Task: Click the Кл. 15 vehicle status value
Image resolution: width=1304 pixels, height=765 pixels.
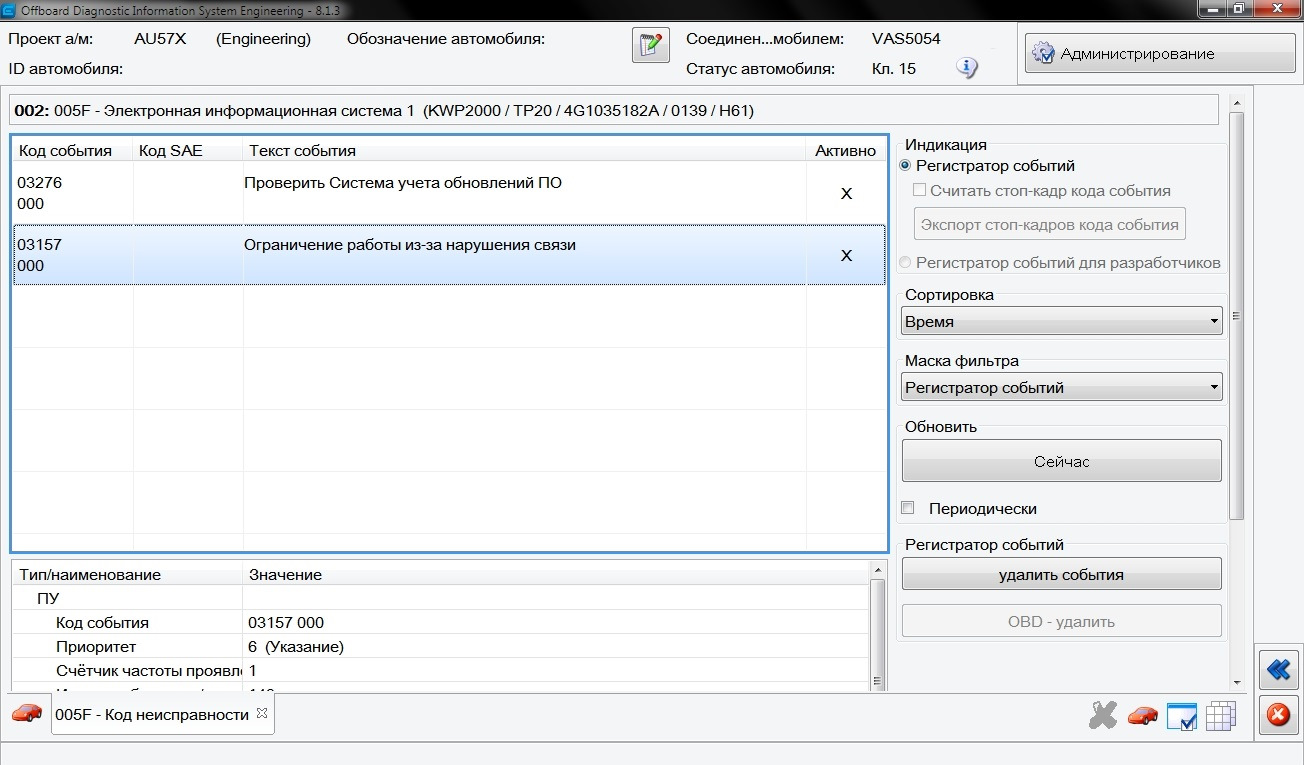Action: point(894,69)
